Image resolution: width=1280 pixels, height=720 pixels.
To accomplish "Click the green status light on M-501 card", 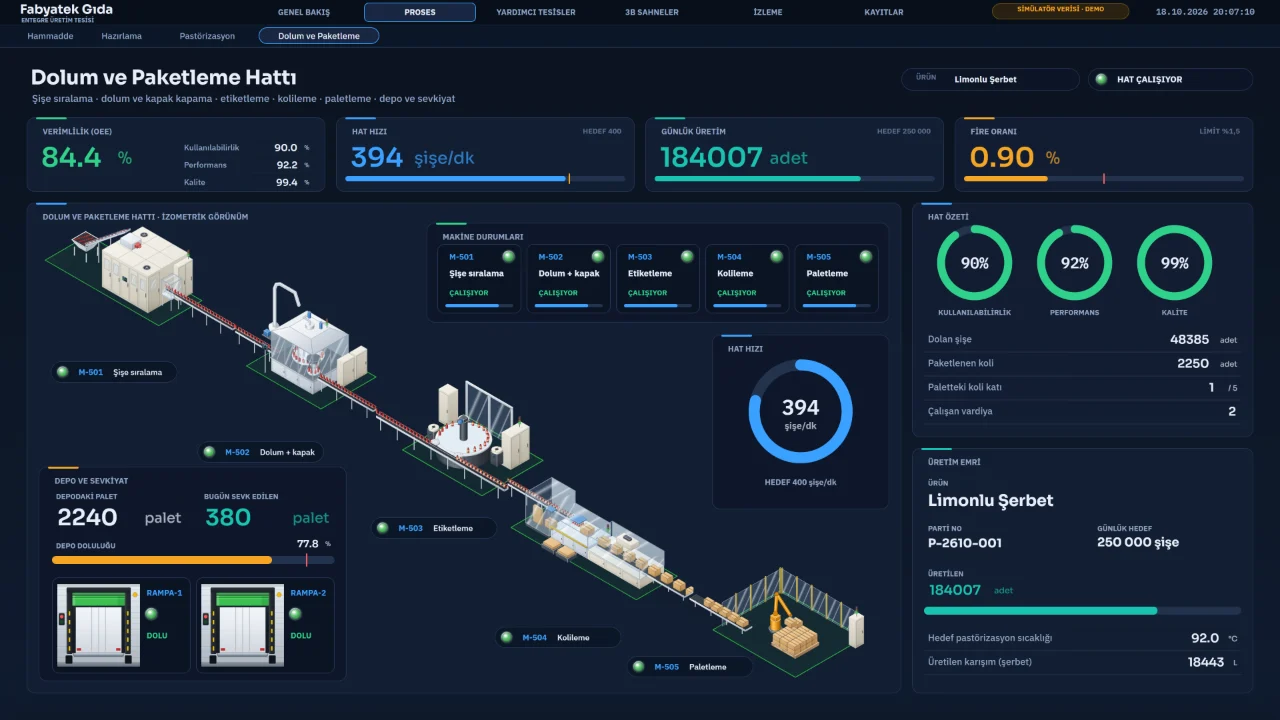I will [x=508, y=257].
